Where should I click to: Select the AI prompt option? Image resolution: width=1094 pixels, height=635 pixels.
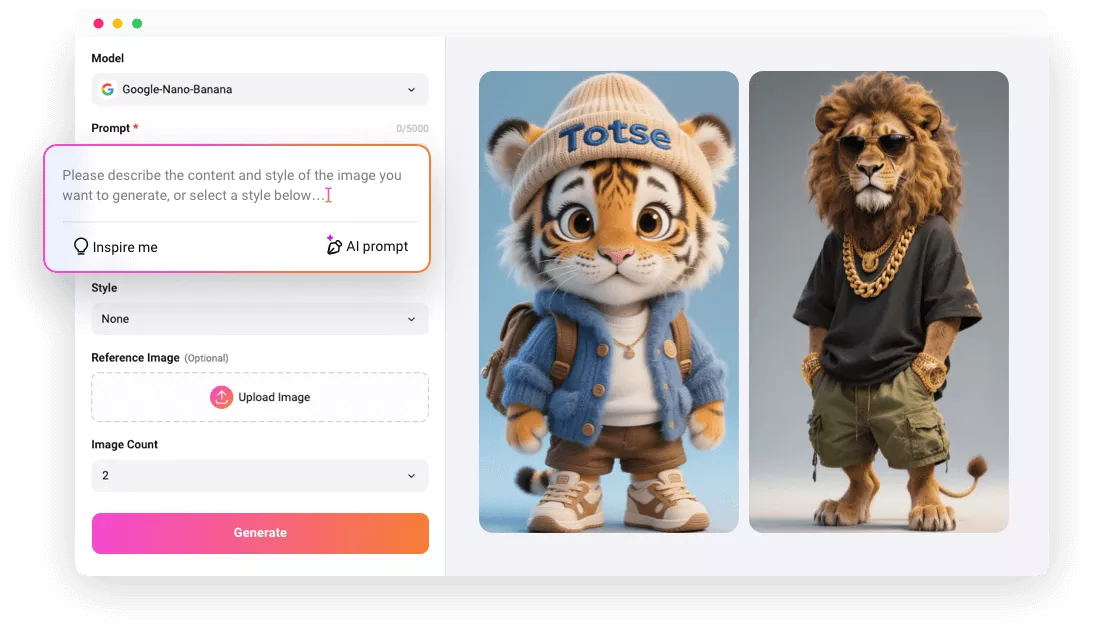368,245
